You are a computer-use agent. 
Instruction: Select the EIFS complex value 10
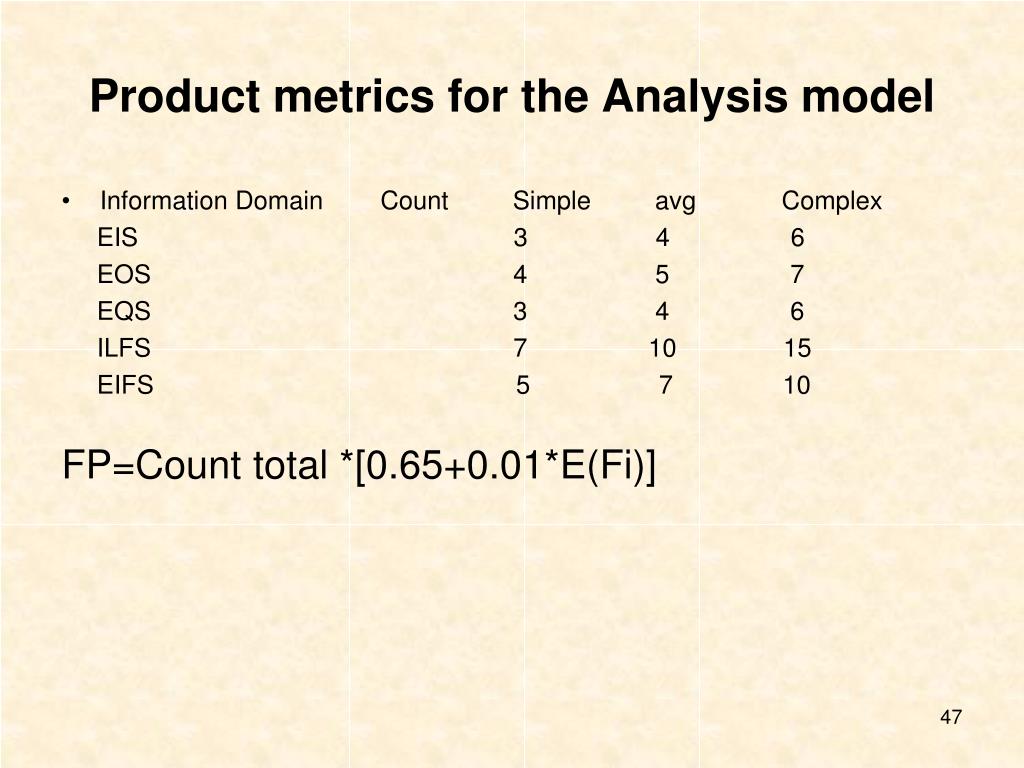point(797,385)
